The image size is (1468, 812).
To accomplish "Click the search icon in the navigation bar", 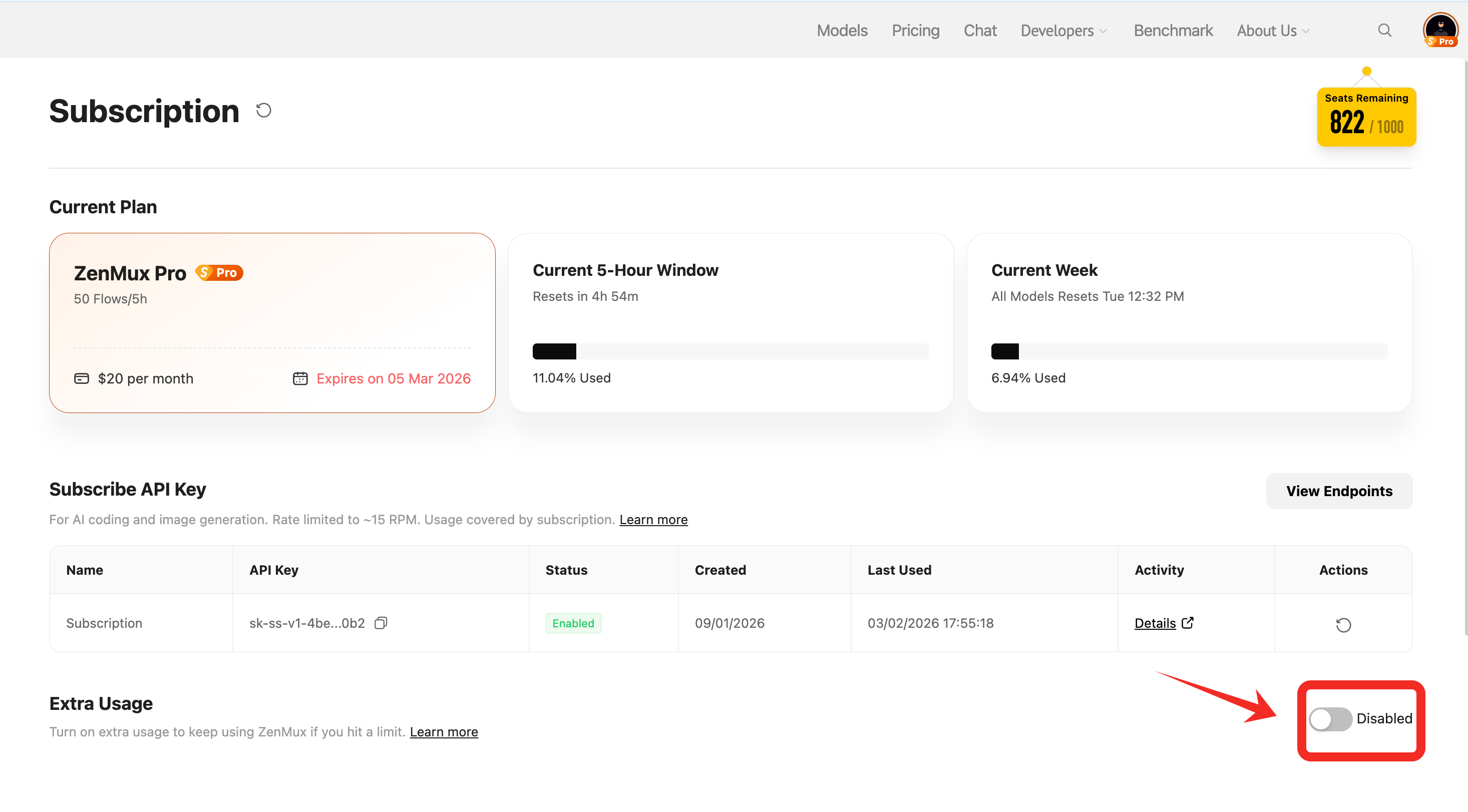I will 1385,30.
